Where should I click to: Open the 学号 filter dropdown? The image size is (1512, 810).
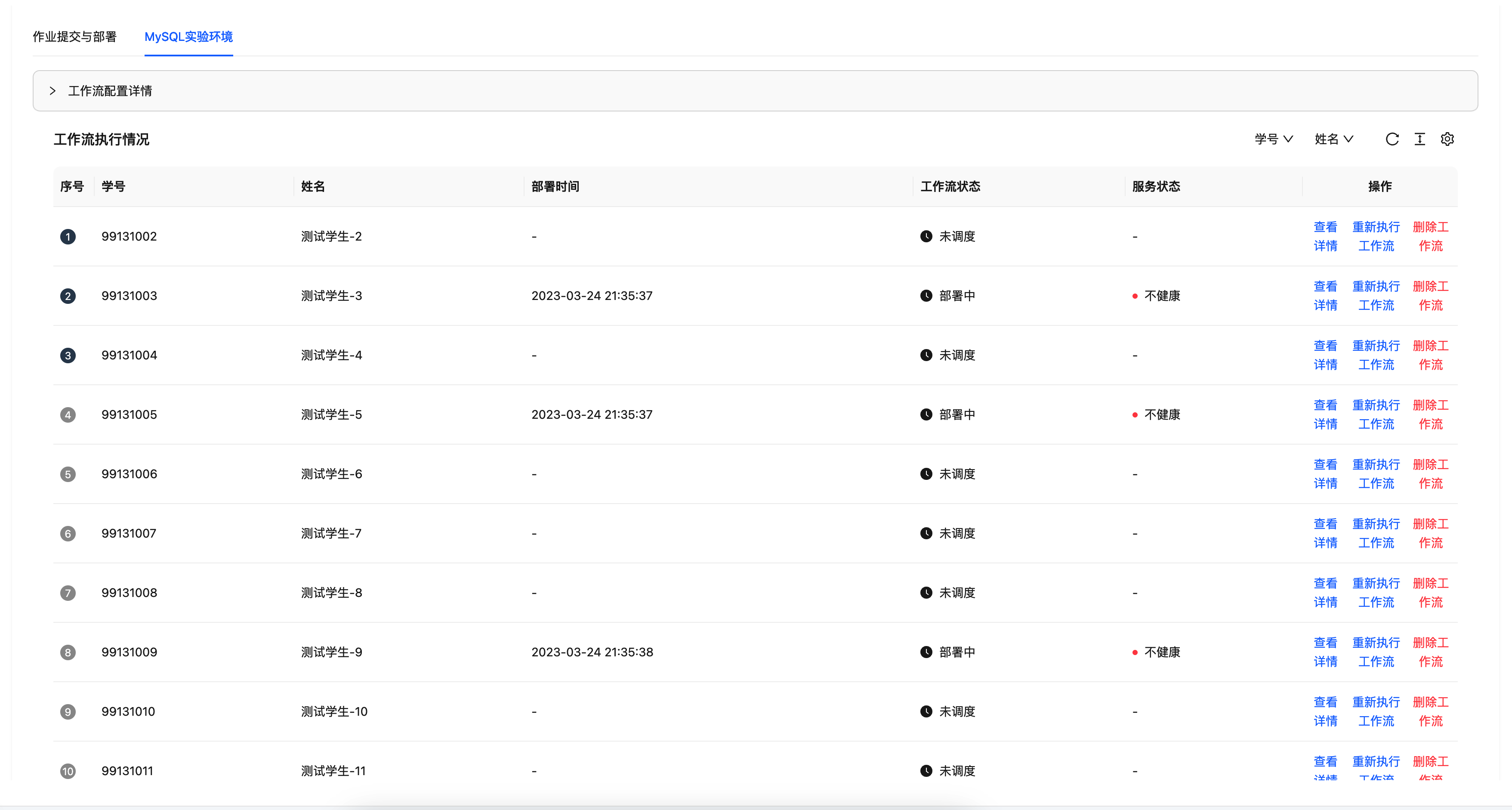(x=1273, y=139)
